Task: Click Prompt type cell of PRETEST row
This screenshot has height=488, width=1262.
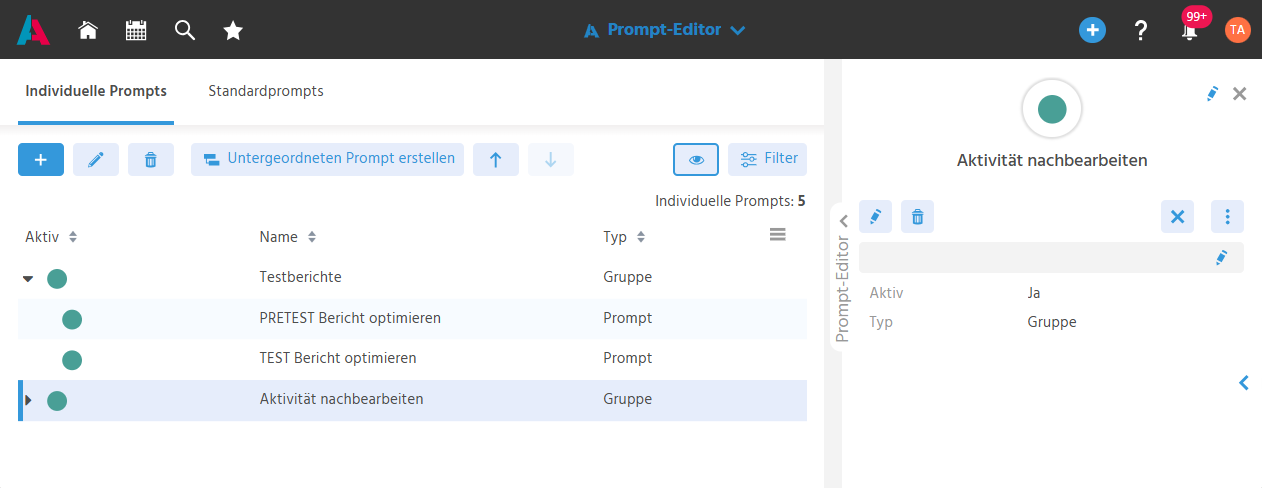Action: click(x=628, y=318)
